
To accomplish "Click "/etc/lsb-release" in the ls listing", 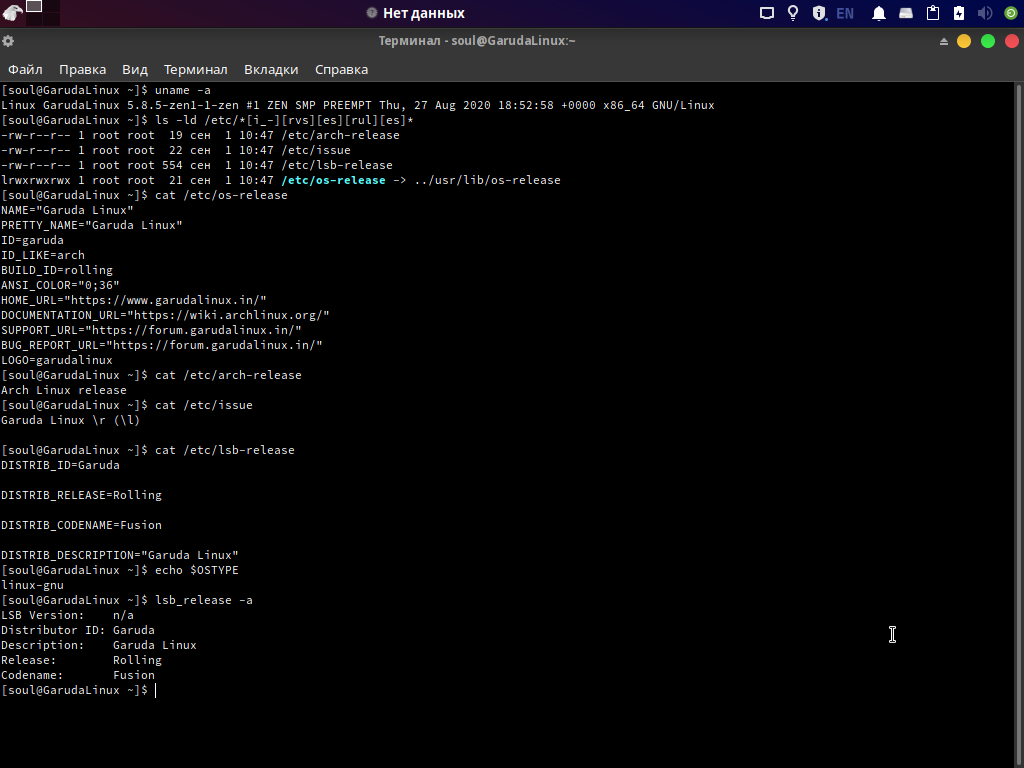I will pos(337,165).
